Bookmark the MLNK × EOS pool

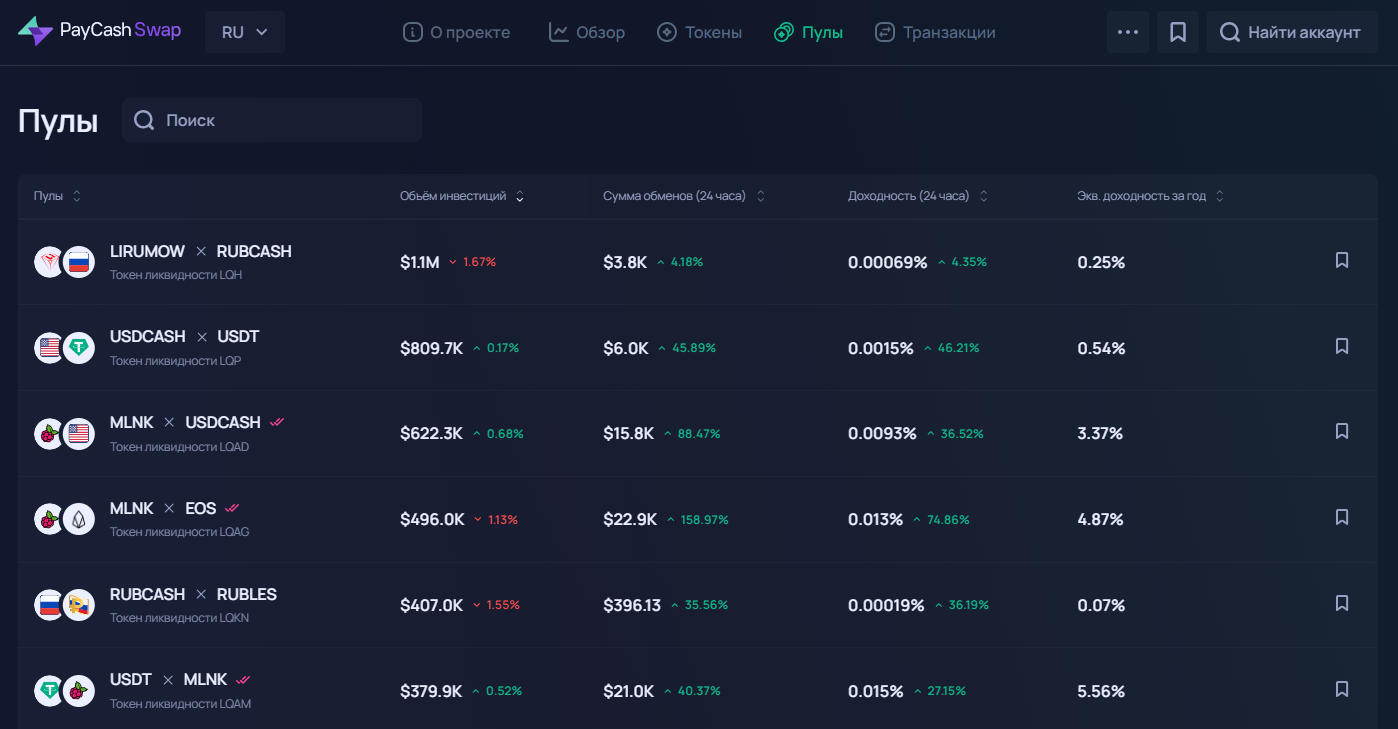tap(1342, 517)
